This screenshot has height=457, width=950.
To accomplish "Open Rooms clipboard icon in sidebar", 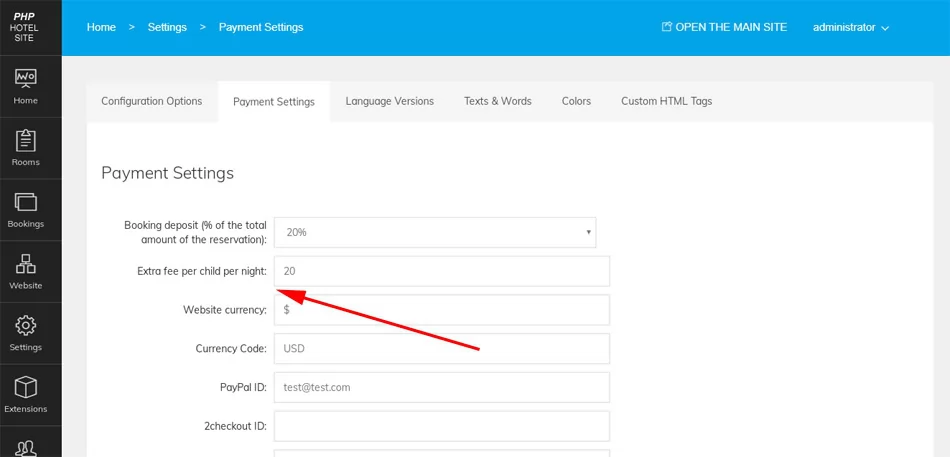I will pyautogui.click(x=26, y=141).
